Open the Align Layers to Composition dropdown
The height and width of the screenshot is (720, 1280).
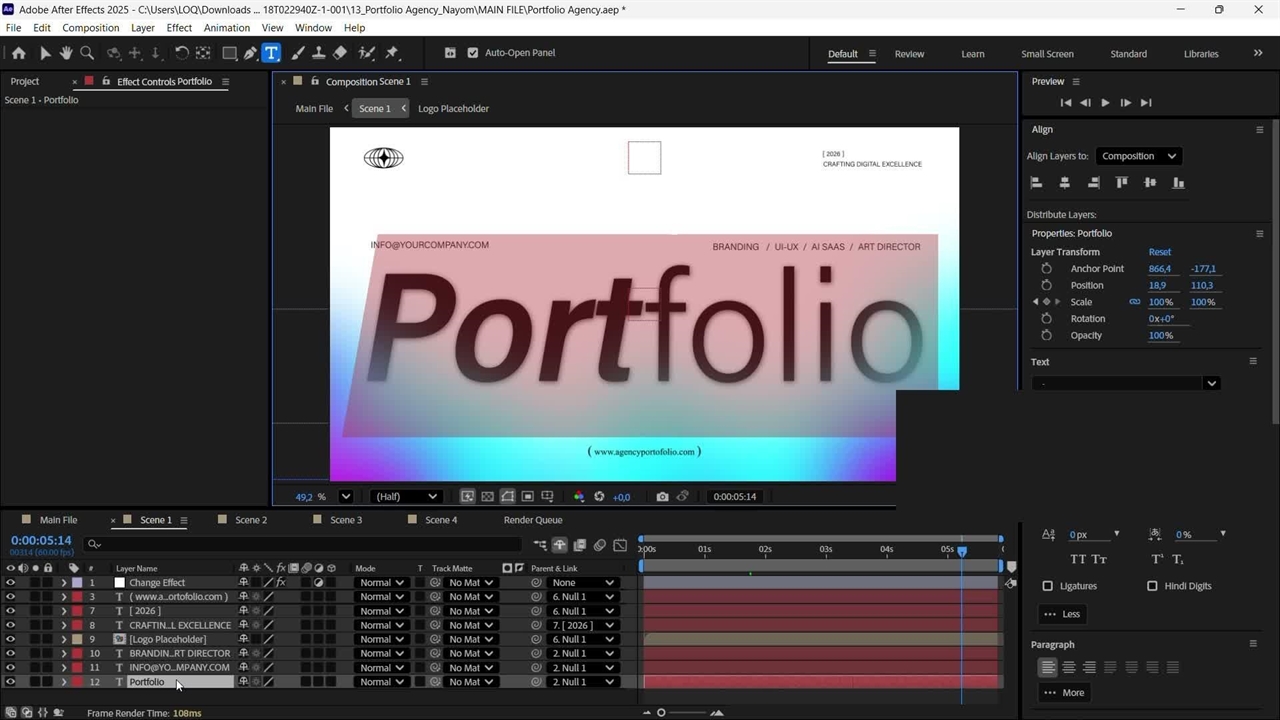tap(1138, 156)
